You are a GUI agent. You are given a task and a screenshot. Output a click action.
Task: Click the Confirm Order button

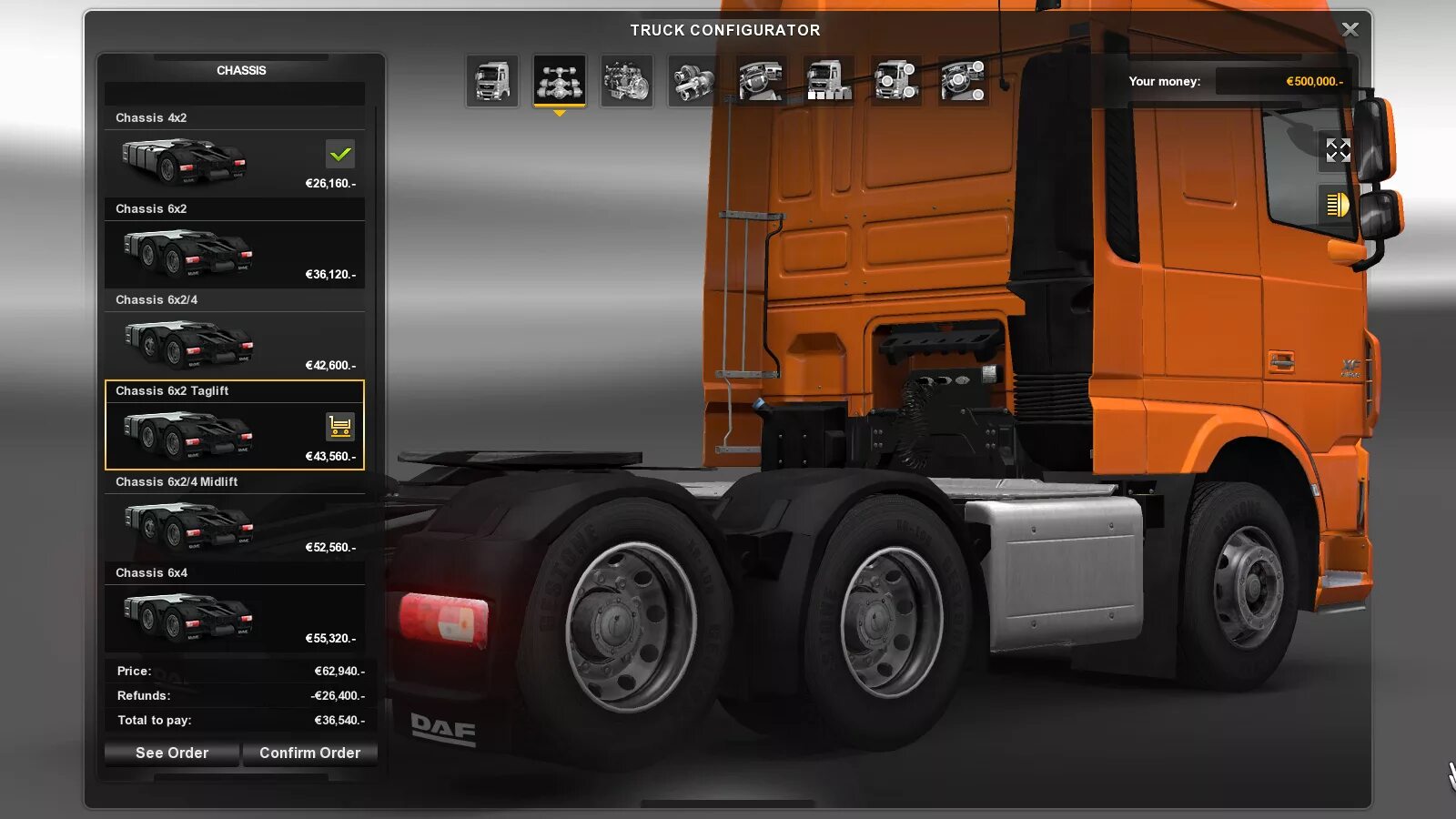pyautogui.click(x=309, y=753)
